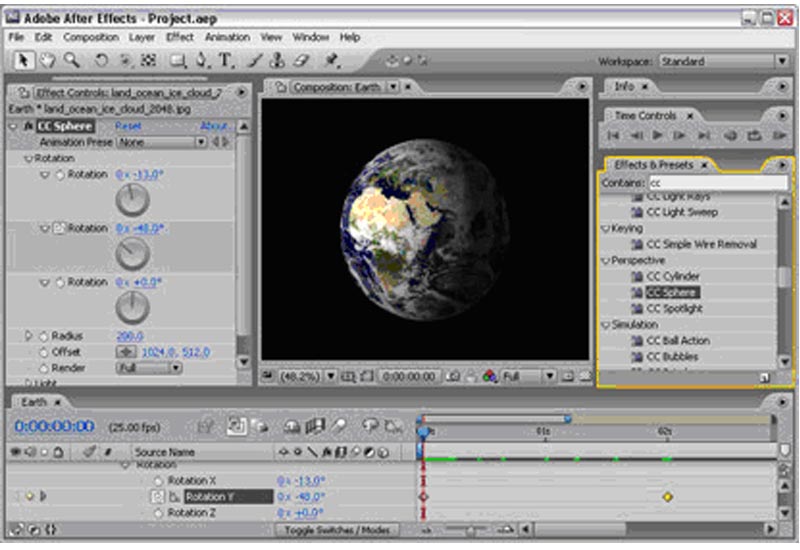Jump to last frame in Time Controls
This screenshot has width=800, height=550.
pos(704,135)
